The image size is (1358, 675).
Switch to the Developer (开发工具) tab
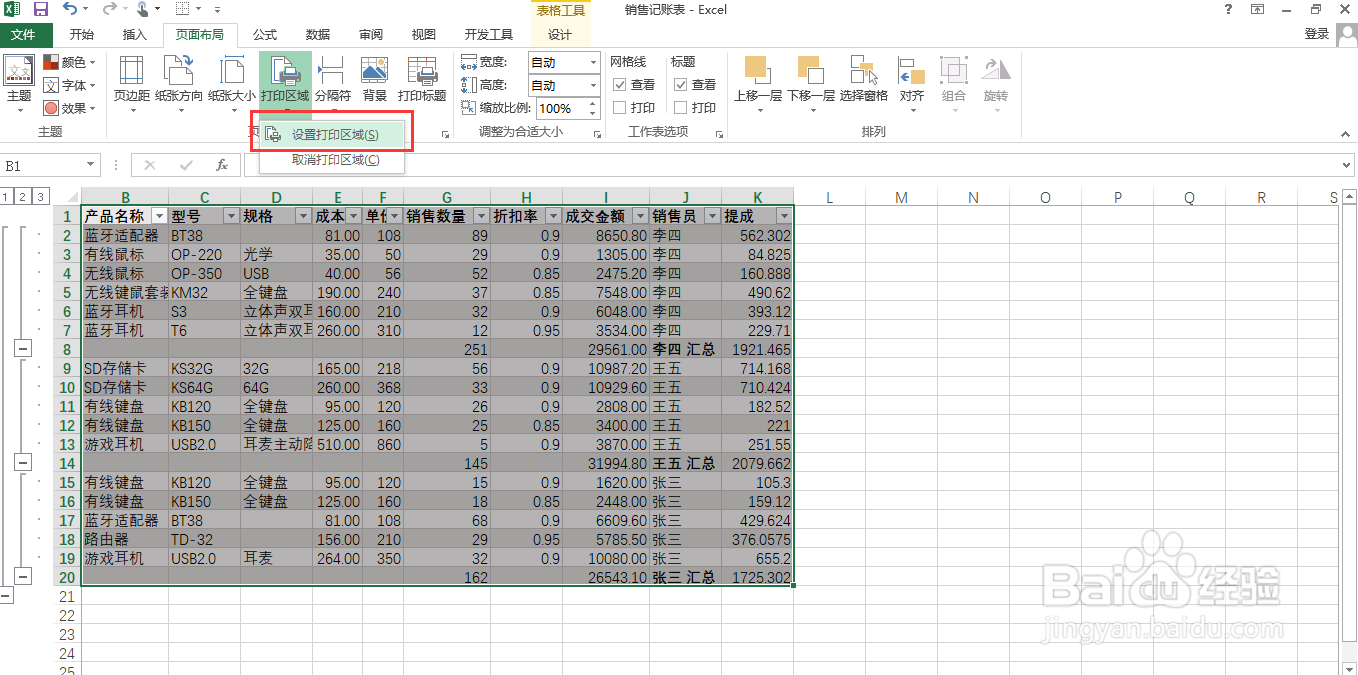coord(489,35)
